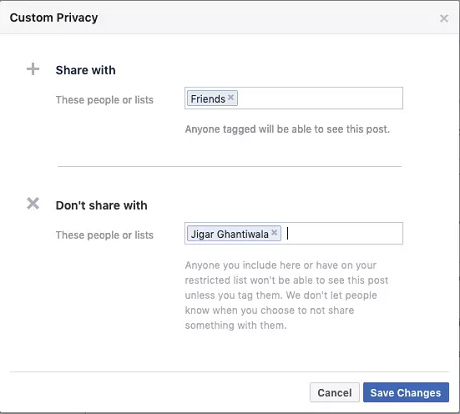Click 'These people or lists' under Don't share with
Viewport: 460px width, 414px height.
pyautogui.click(x=105, y=235)
